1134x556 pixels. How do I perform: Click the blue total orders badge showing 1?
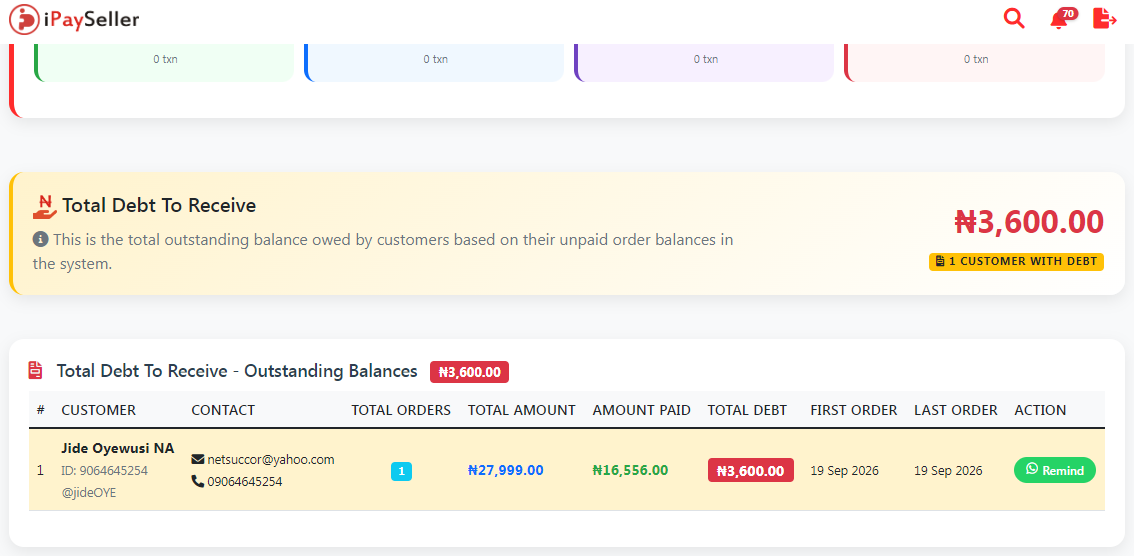[x=401, y=471]
